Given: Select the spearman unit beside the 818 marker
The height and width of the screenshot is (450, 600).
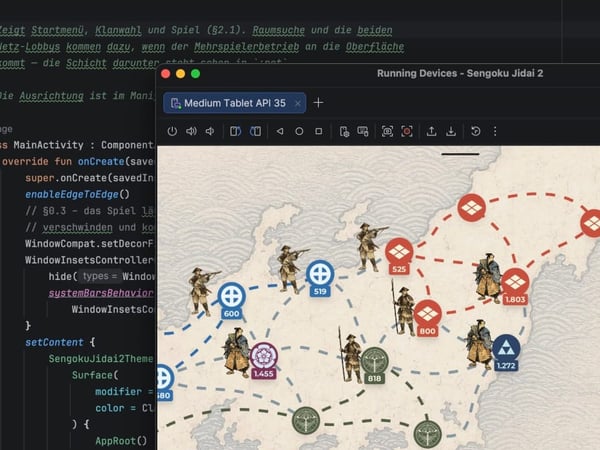Looking at the screenshot, I should (x=350, y=355).
